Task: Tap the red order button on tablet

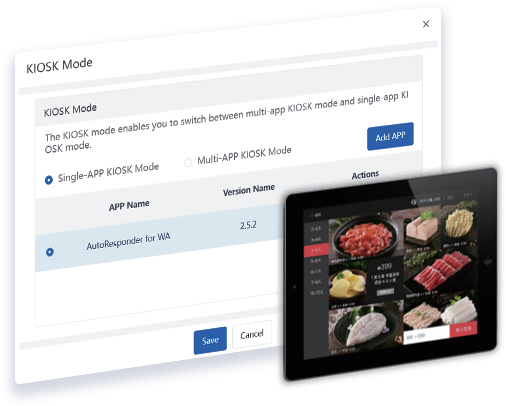Action: (x=463, y=329)
